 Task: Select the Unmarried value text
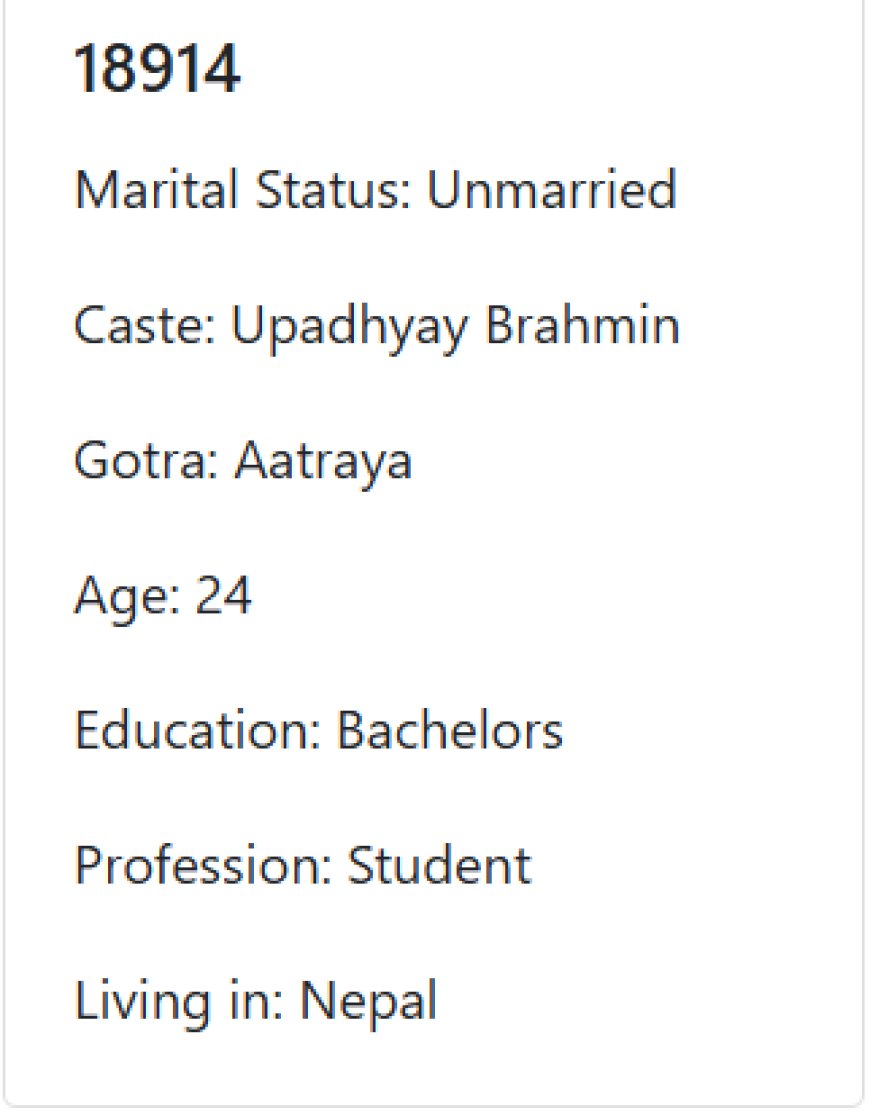[x=551, y=189]
